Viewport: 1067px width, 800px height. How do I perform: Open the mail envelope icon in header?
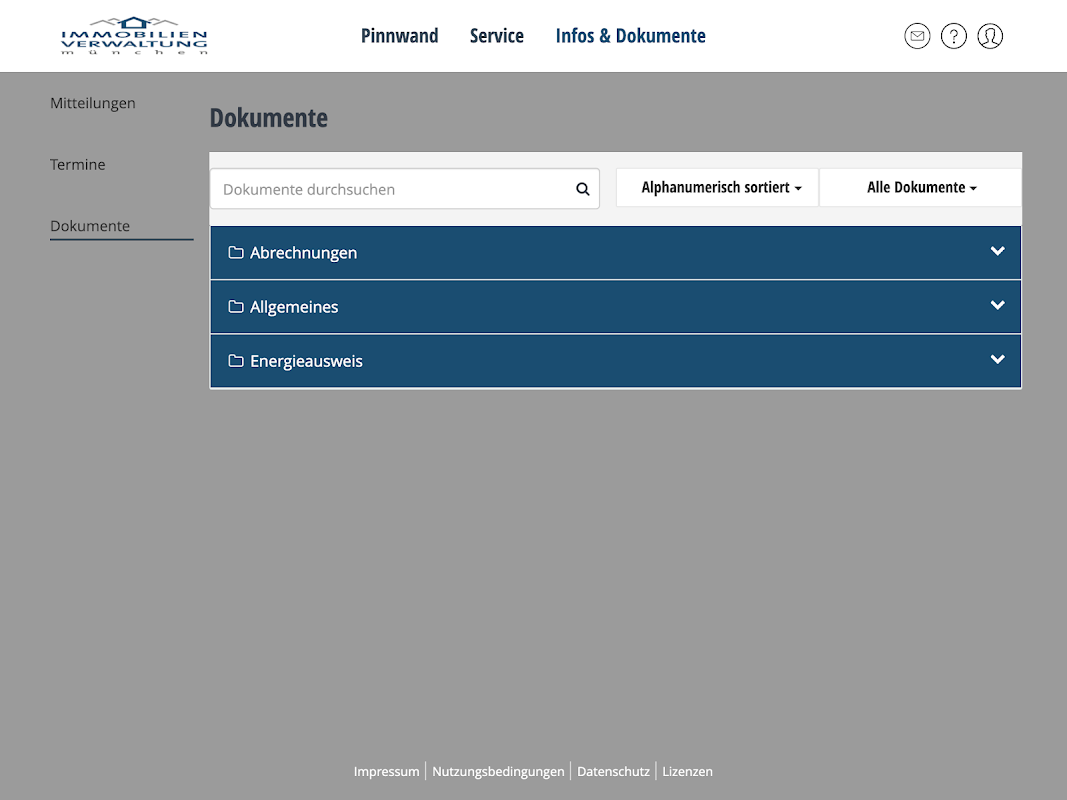[x=917, y=36]
